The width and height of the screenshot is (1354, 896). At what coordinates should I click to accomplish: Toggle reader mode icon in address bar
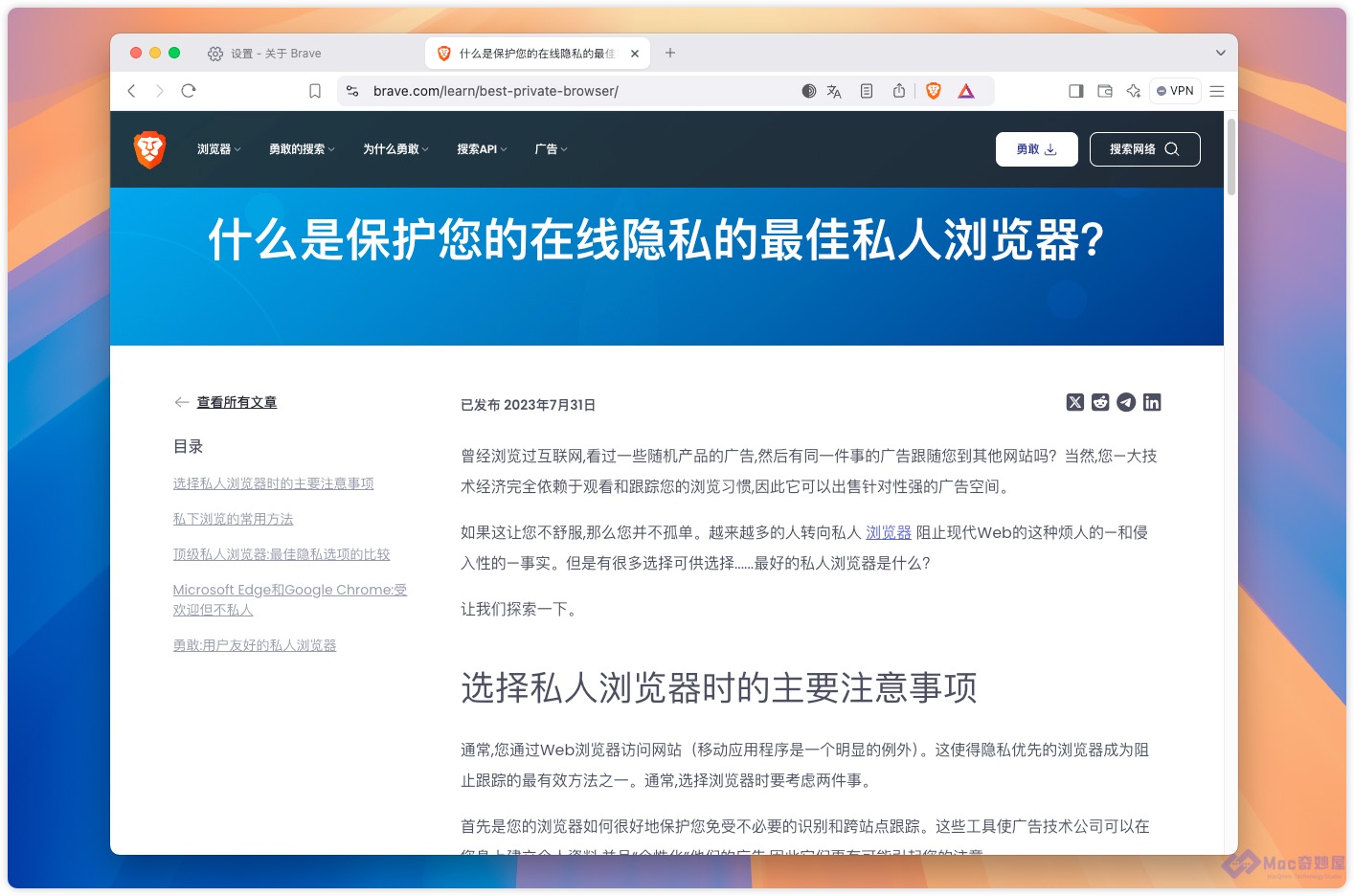click(x=867, y=91)
